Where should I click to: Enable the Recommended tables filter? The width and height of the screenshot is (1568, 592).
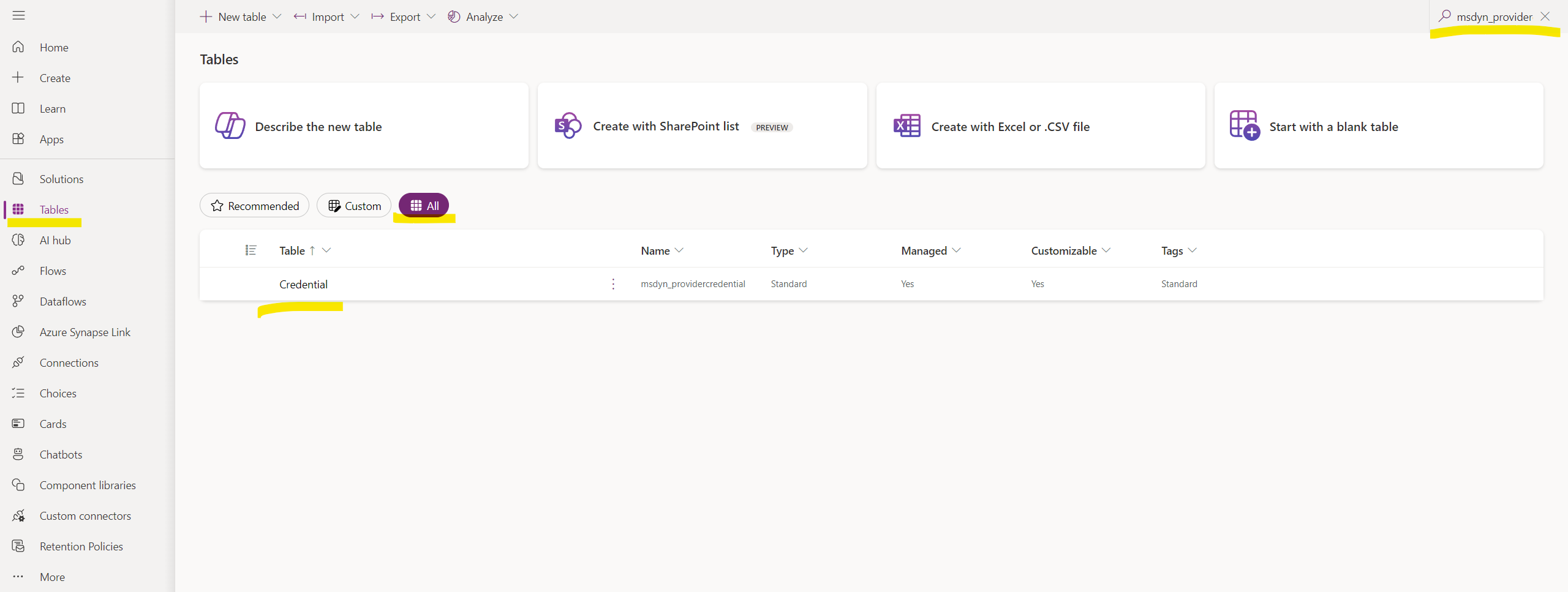click(x=254, y=205)
